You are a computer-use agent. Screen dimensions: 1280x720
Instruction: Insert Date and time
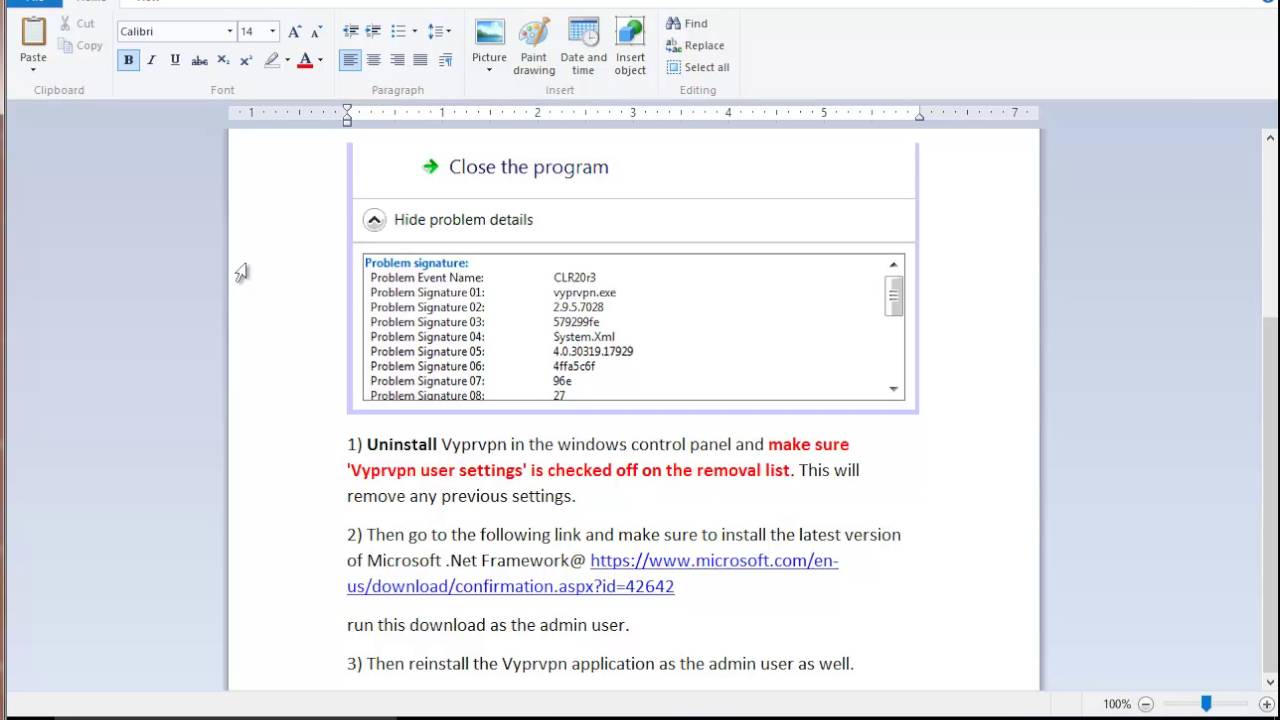point(583,46)
